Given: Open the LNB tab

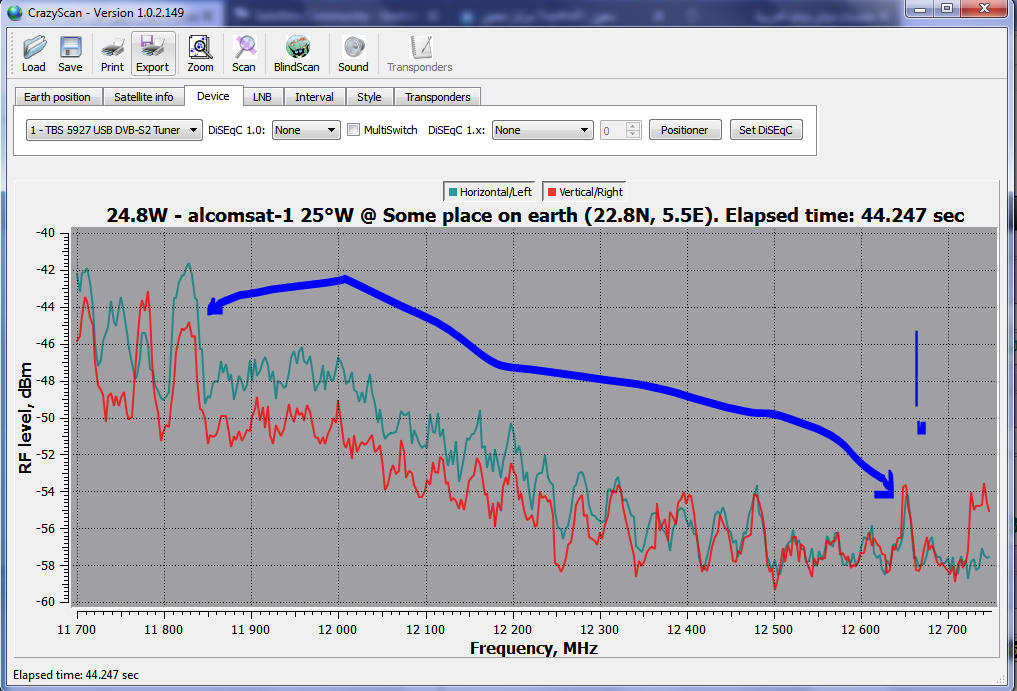Looking at the screenshot, I should (262, 97).
